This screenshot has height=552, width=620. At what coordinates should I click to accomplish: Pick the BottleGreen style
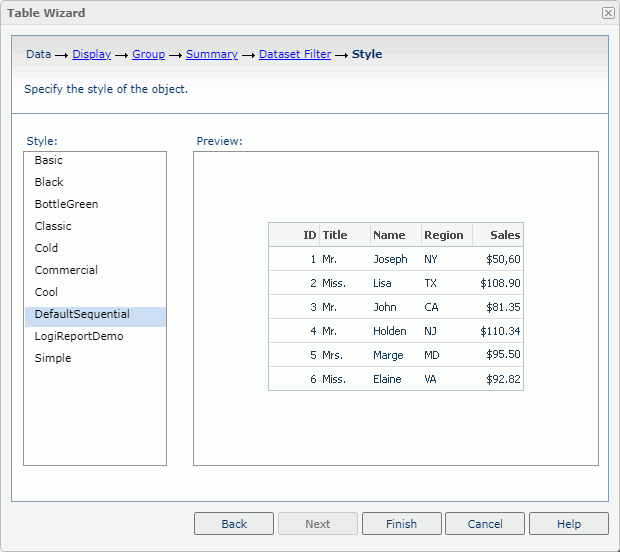point(66,204)
